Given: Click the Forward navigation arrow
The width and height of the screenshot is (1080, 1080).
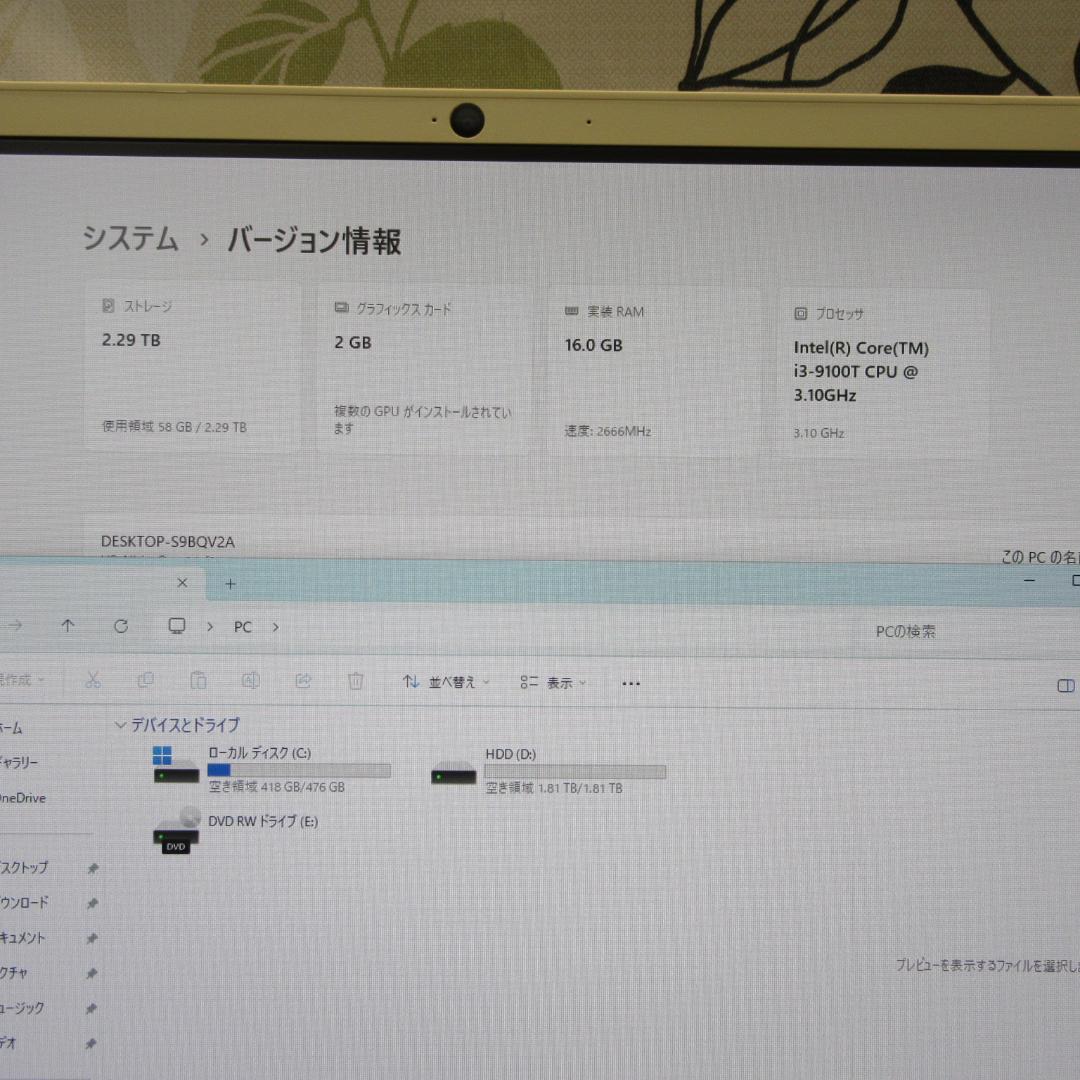Looking at the screenshot, I should coord(14,626).
